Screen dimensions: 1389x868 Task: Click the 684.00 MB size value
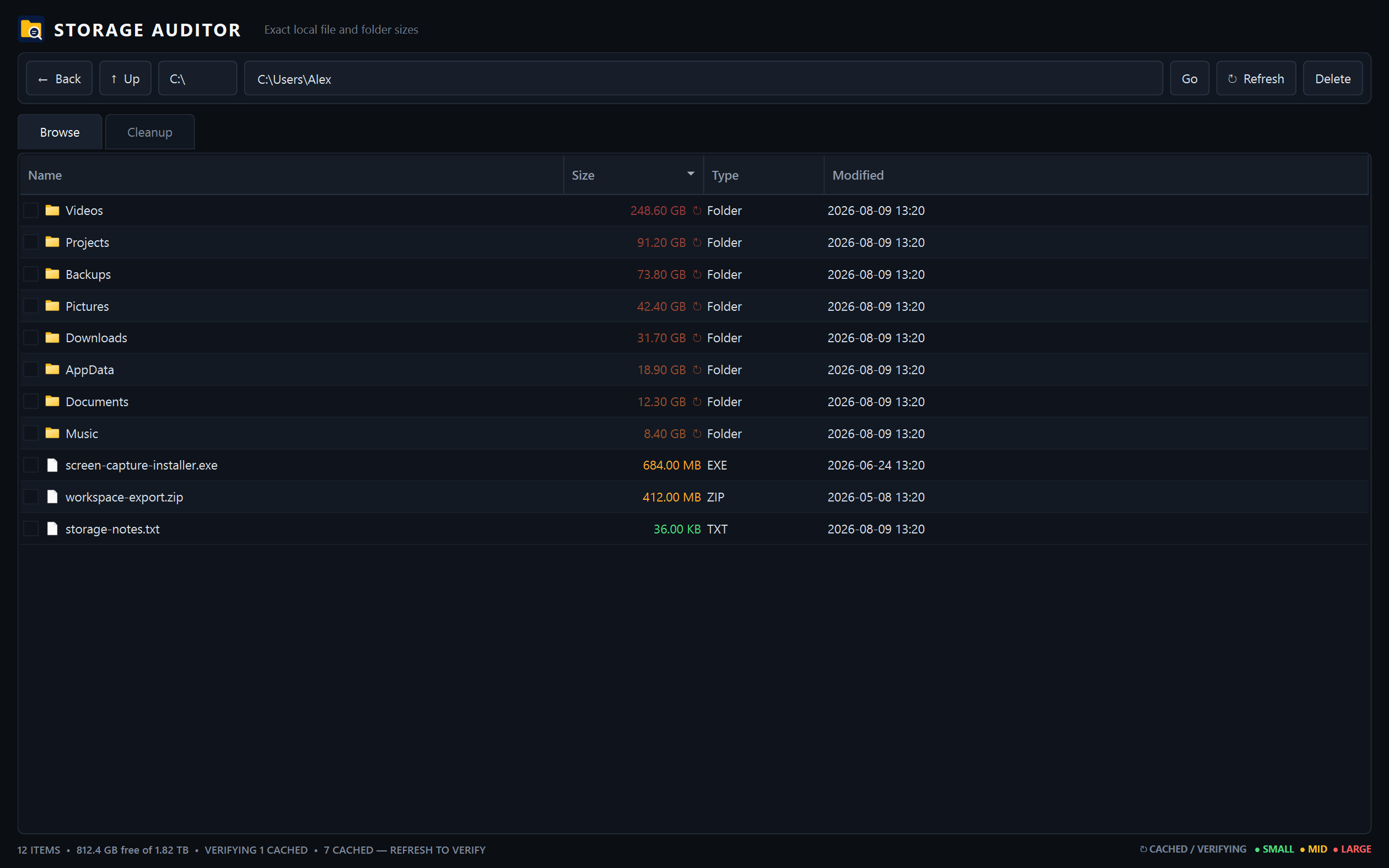pyautogui.click(x=671, y=465)
